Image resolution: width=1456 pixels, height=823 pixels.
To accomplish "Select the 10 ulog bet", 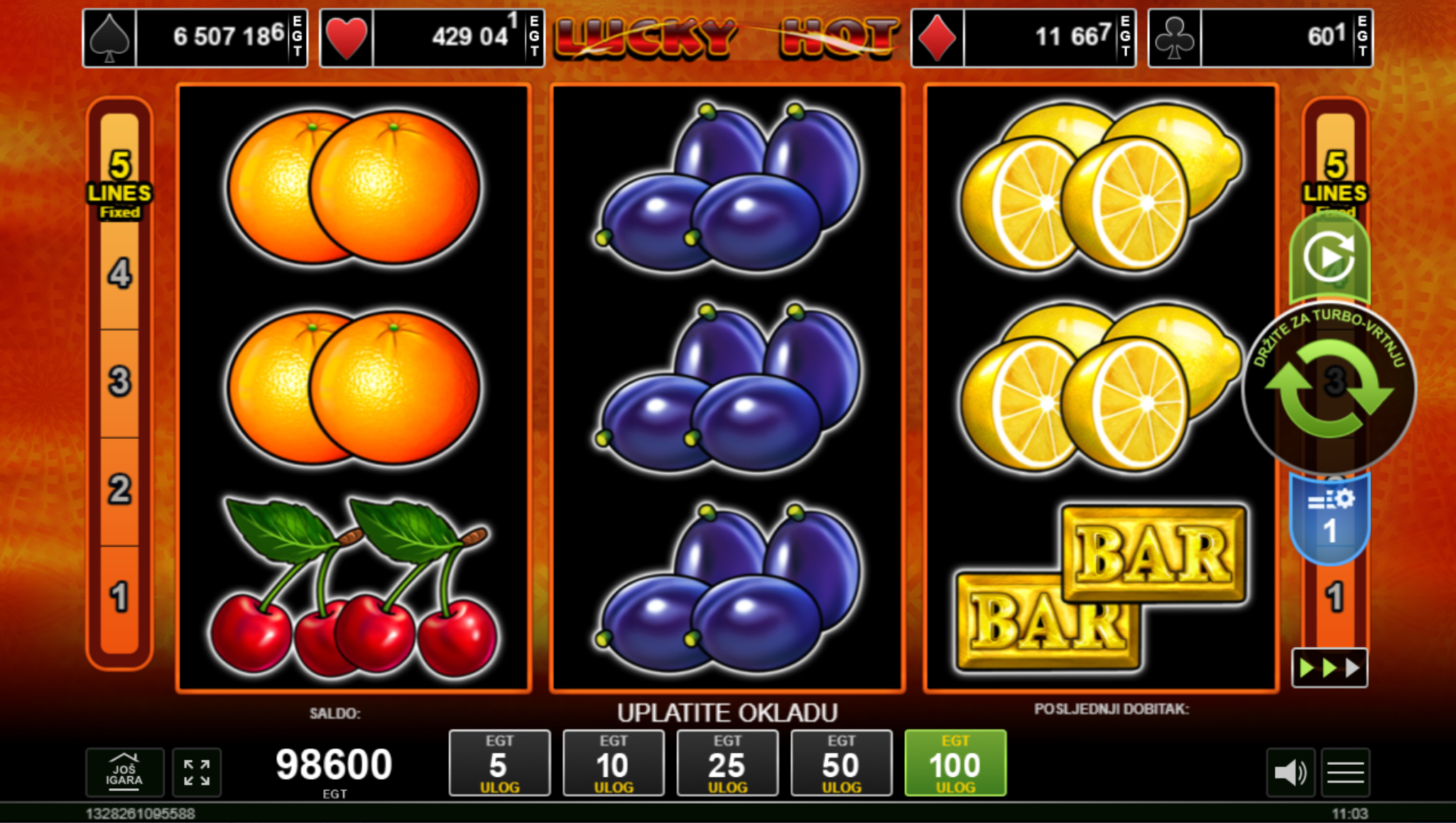I will (613, 763).
